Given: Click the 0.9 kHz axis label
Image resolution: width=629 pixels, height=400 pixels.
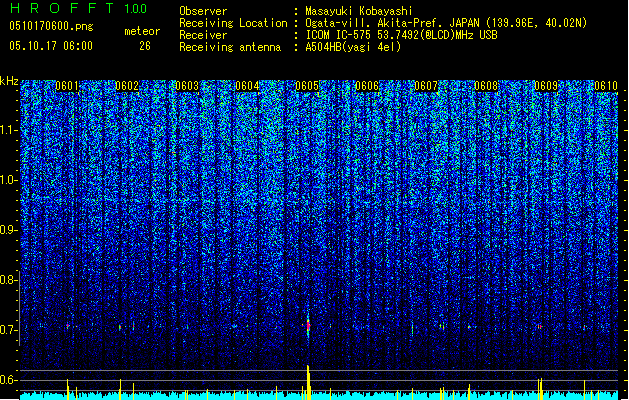Looking at the screenshot, I should coord(9,230).
